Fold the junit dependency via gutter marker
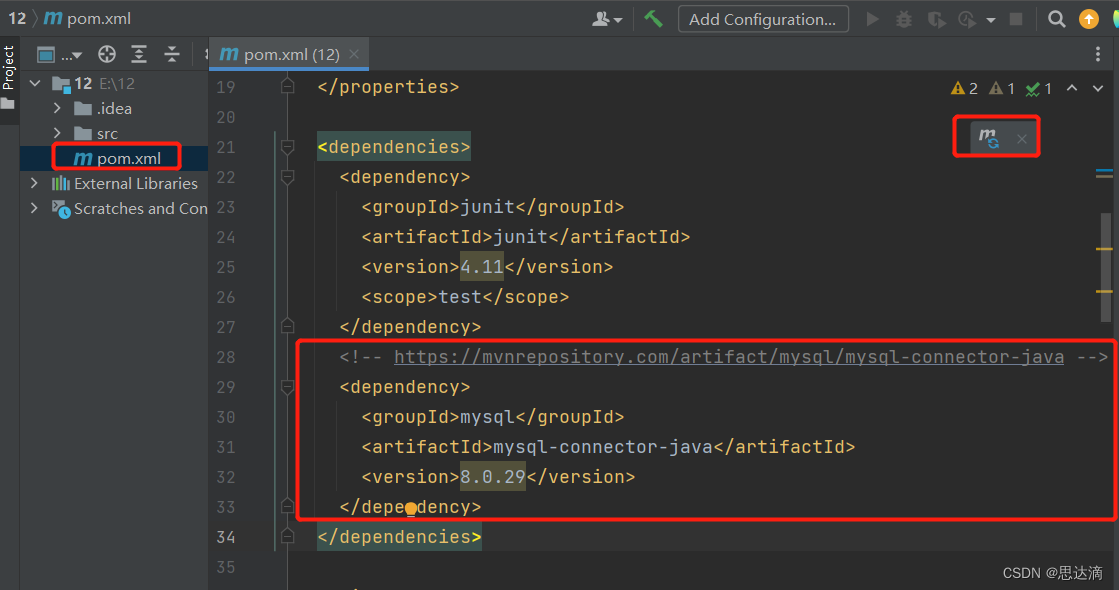This screenshot has width=1119, height=590. pyautogui.click(x=288, y=176)
